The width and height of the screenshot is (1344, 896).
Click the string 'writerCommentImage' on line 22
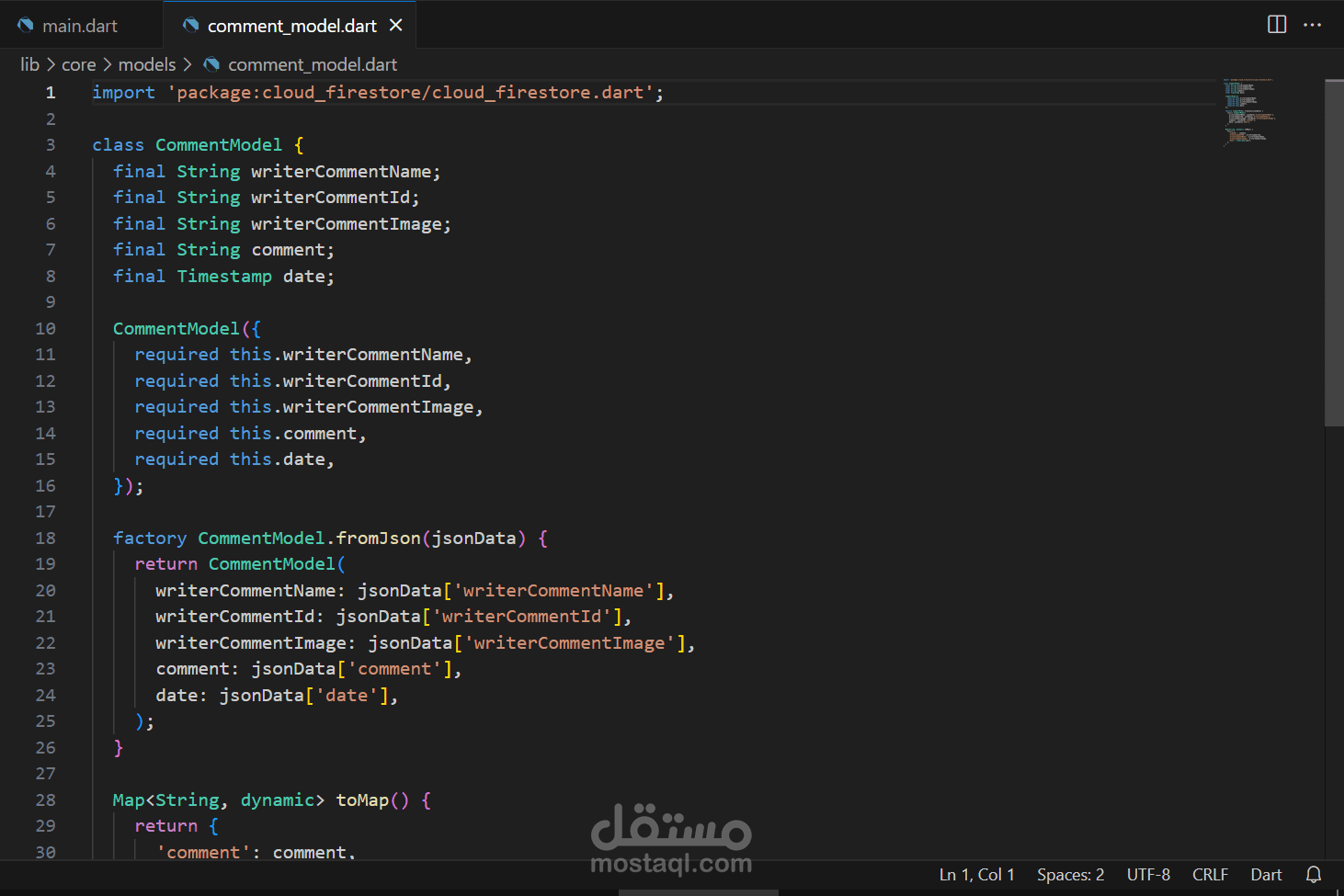569,643
